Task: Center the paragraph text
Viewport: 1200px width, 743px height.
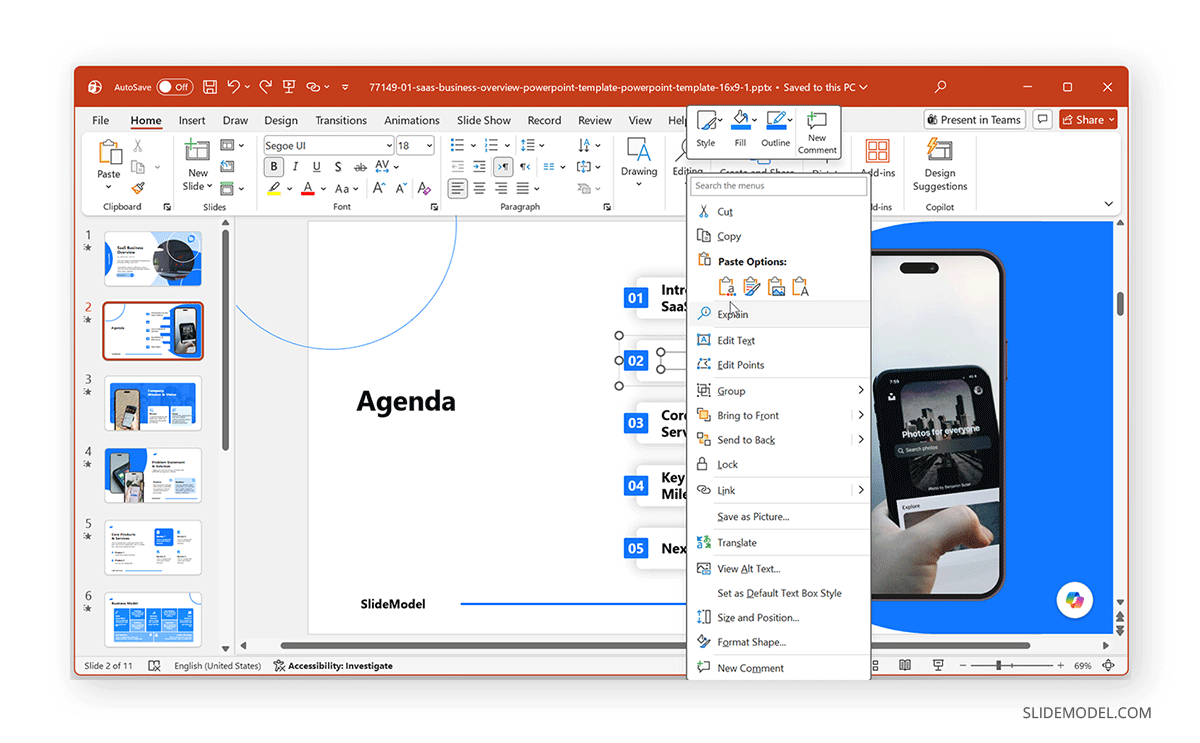Action: 479,188
